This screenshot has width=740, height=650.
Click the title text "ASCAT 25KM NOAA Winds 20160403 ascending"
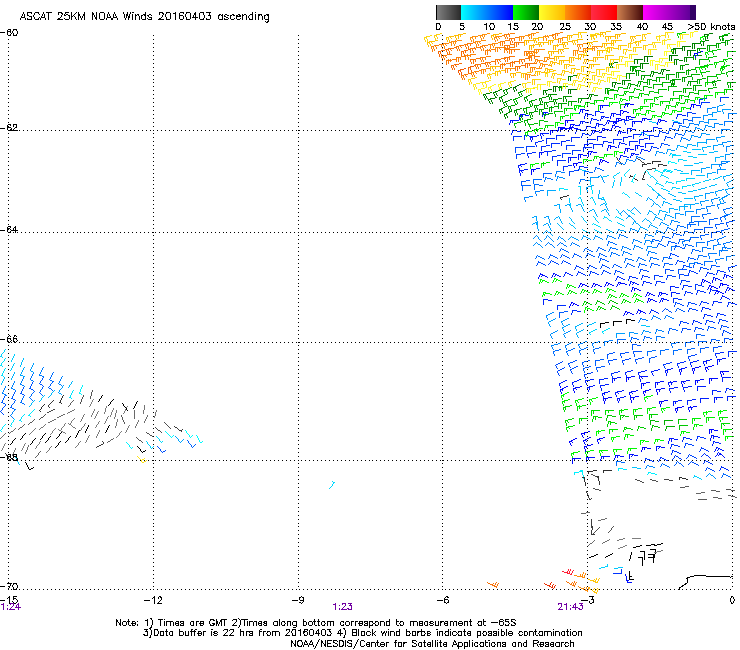pos(144,17)
